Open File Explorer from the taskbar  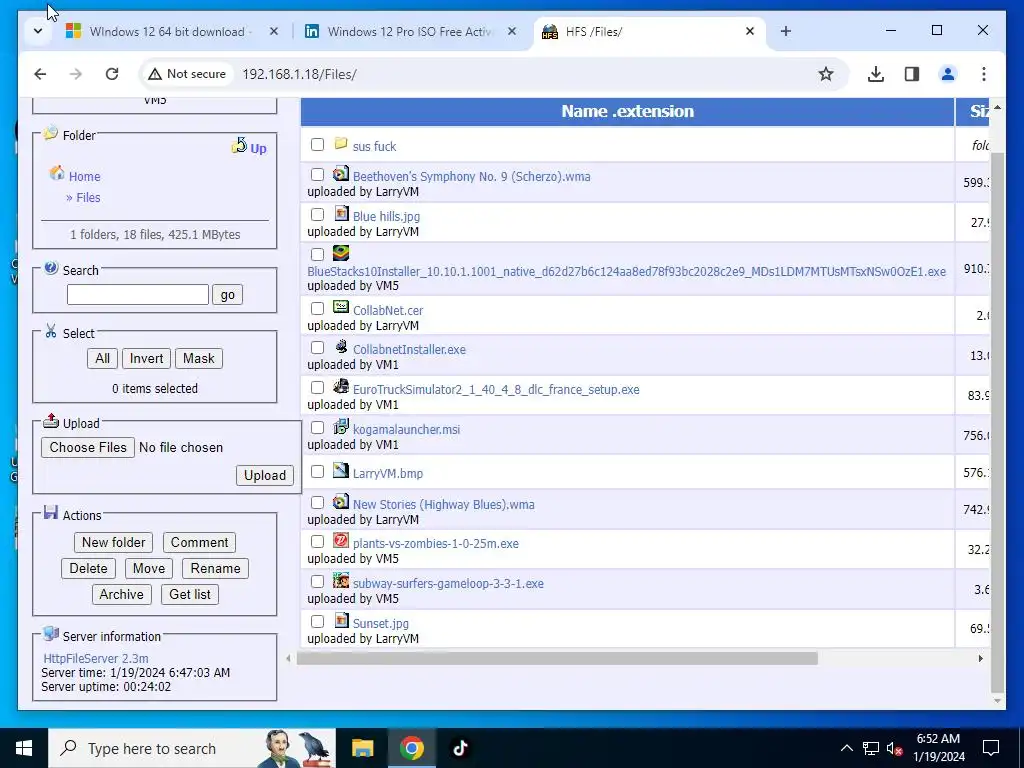coord(362,748)
